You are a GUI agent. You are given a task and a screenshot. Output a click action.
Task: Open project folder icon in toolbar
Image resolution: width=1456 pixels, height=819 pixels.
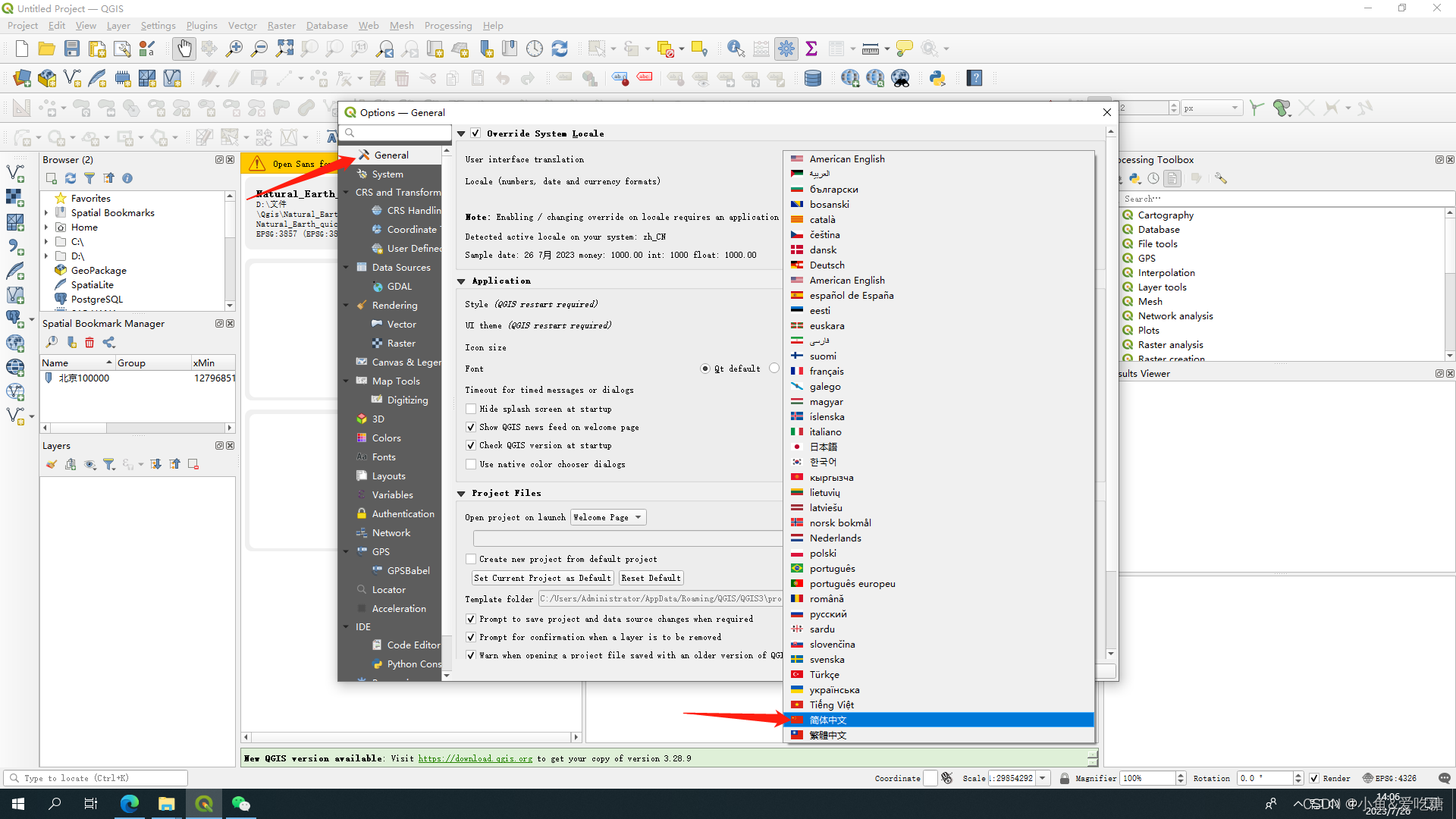(47, 49)
